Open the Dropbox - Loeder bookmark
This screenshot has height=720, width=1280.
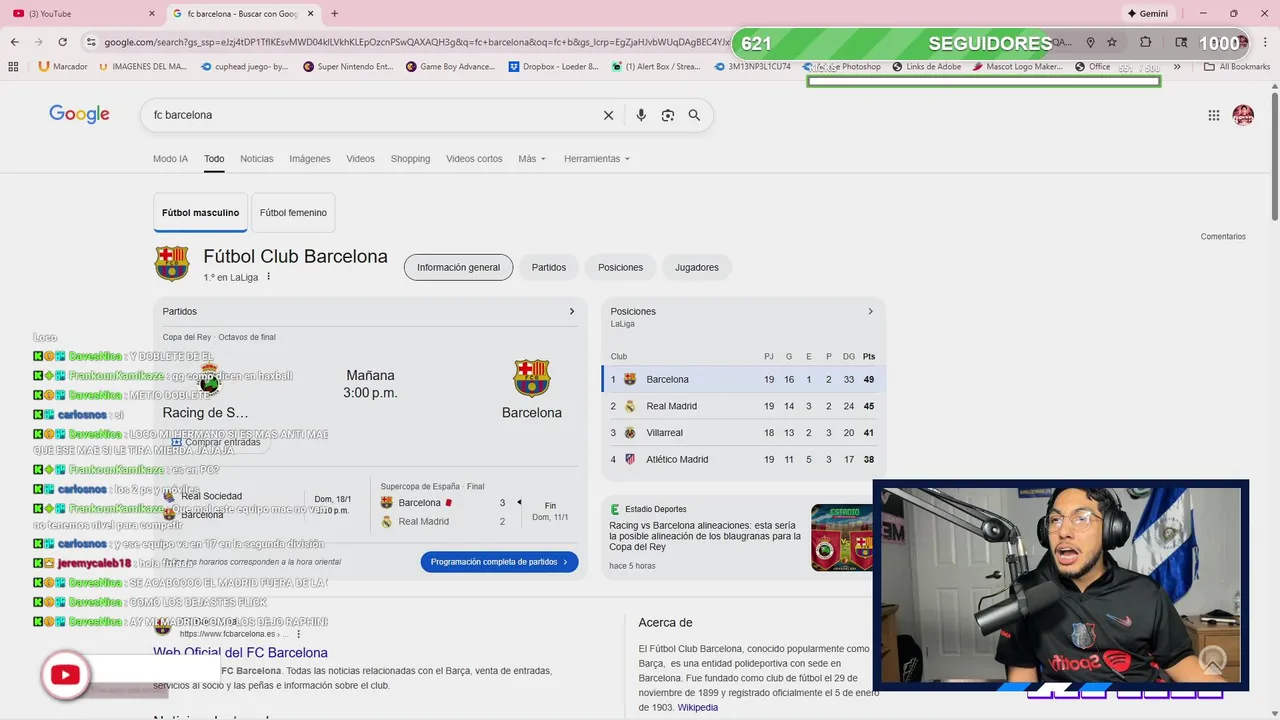coord(553,67)
